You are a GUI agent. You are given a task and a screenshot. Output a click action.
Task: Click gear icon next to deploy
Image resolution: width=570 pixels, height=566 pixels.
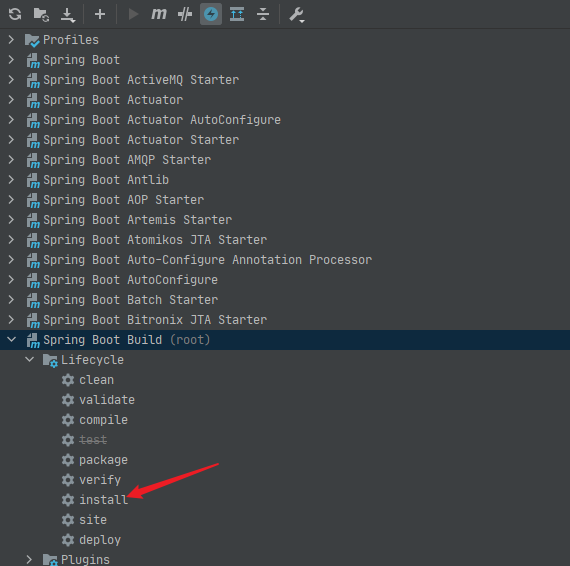(68, 540)
